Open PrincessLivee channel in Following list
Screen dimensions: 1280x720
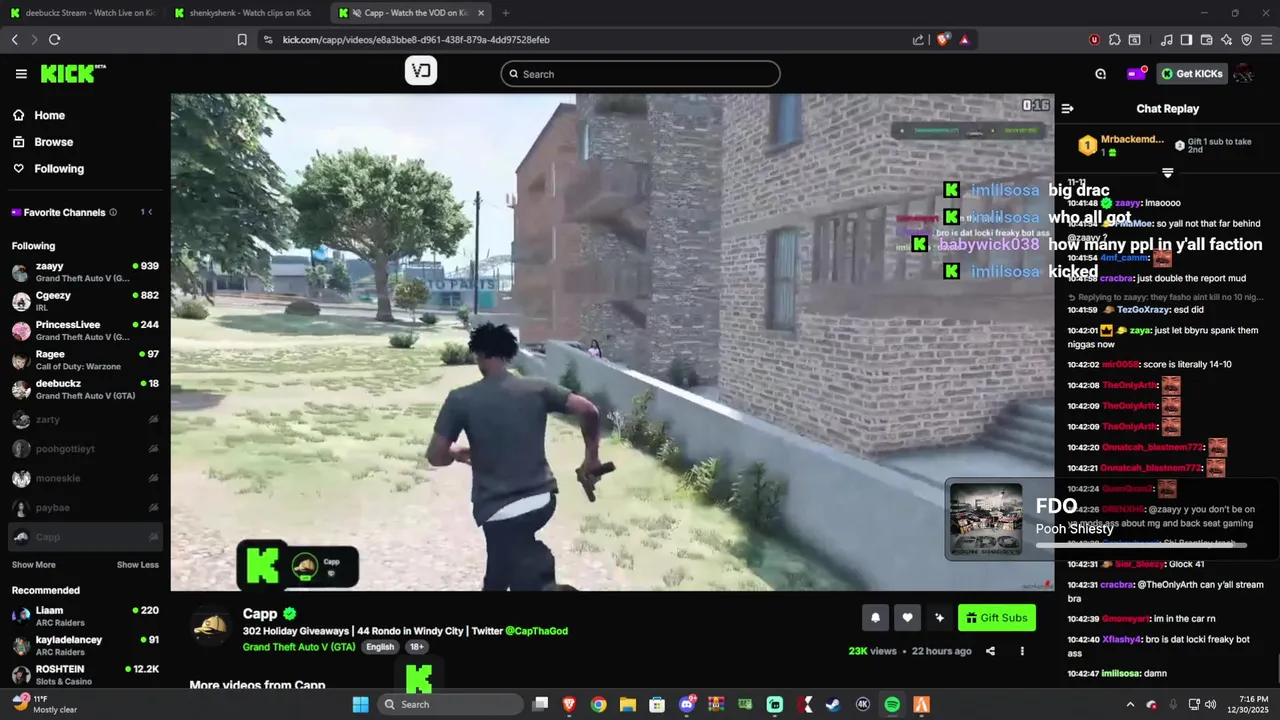tap(85, 330)
